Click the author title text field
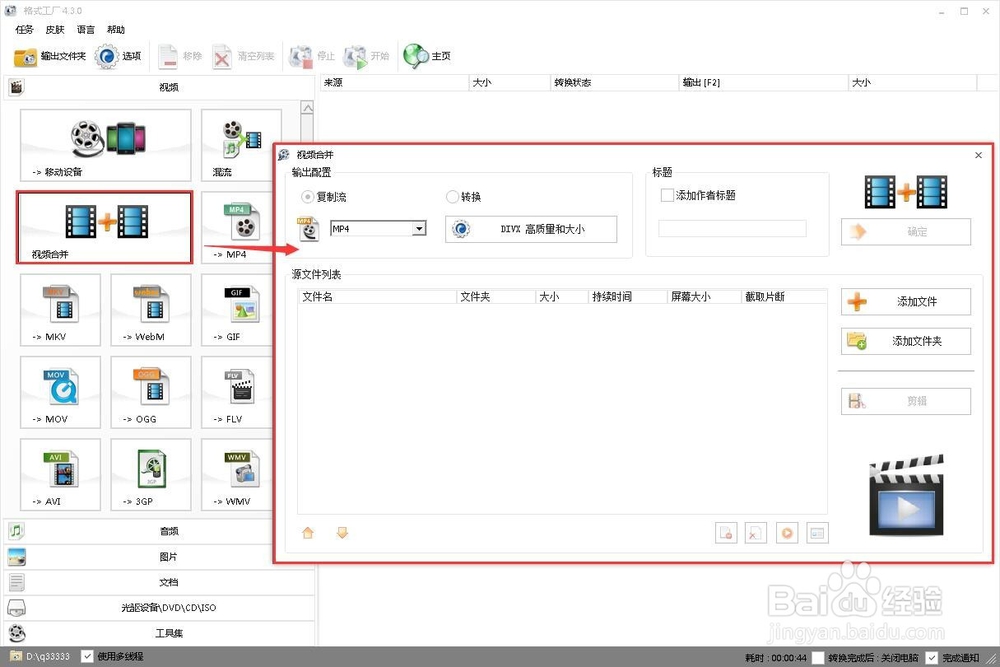Screen dimensions: 1000x667 (732, 228)
